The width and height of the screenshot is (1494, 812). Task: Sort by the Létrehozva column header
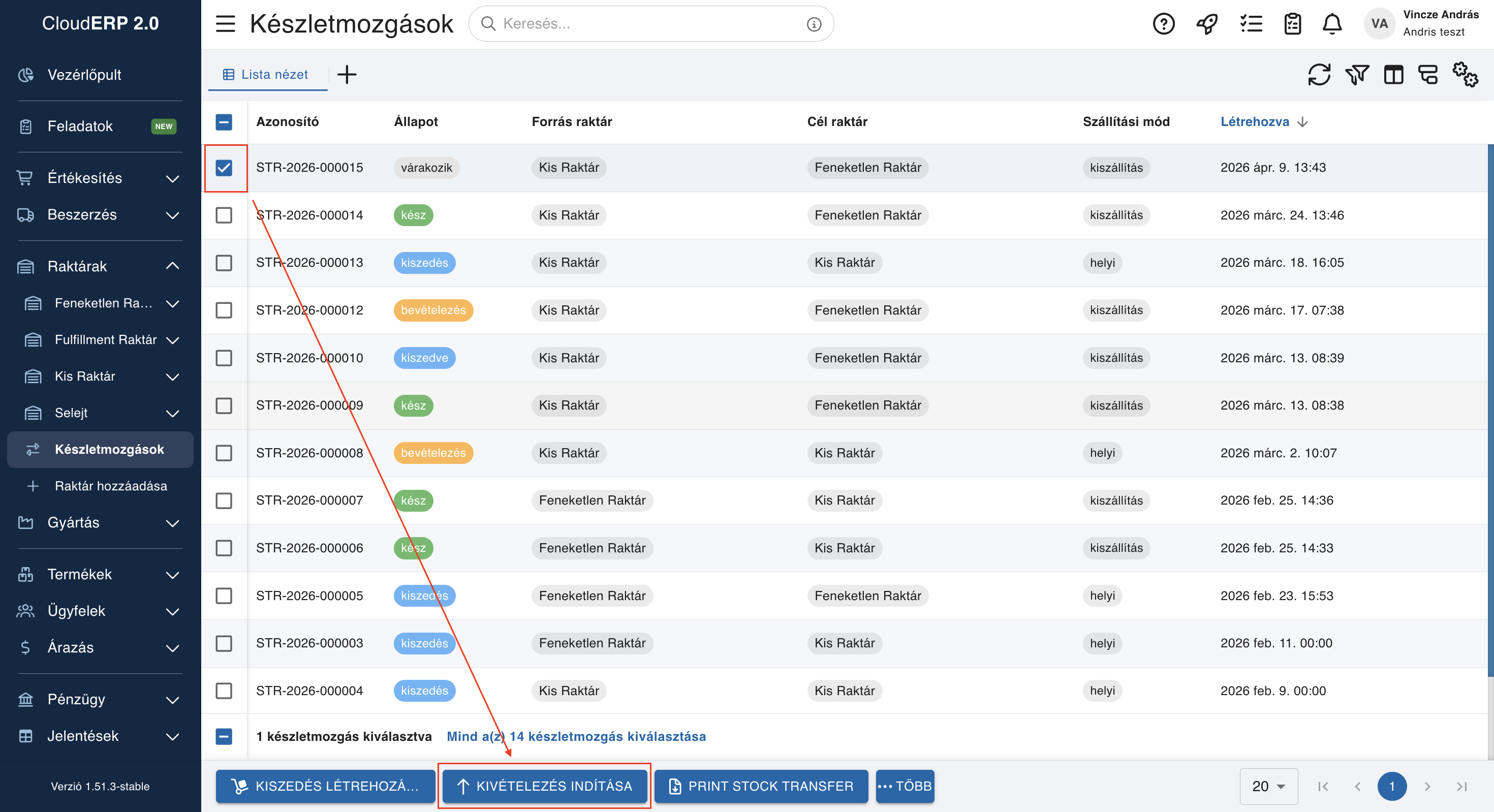coord(1255,122)
